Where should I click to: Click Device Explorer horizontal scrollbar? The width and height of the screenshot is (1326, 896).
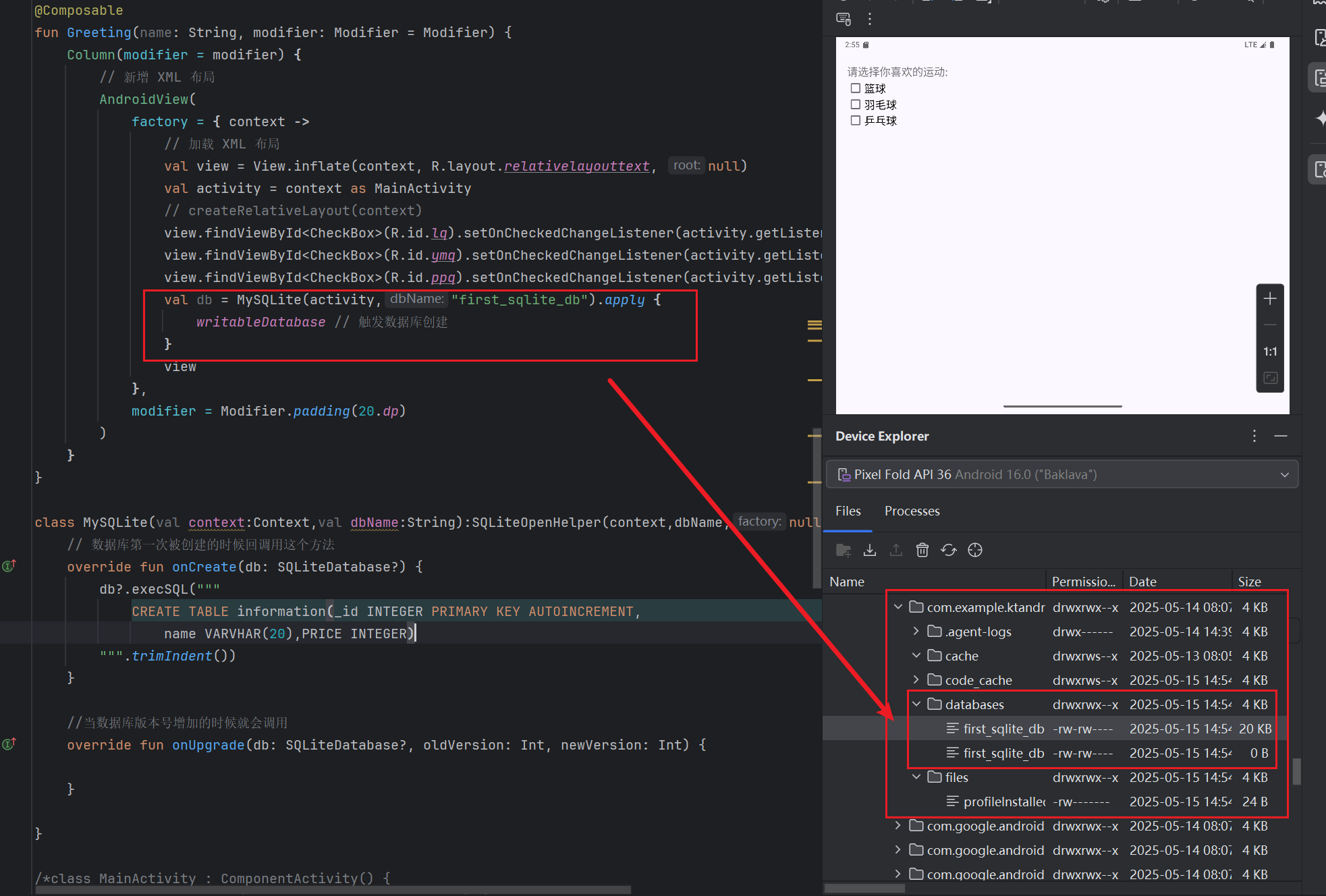point(864,889)
